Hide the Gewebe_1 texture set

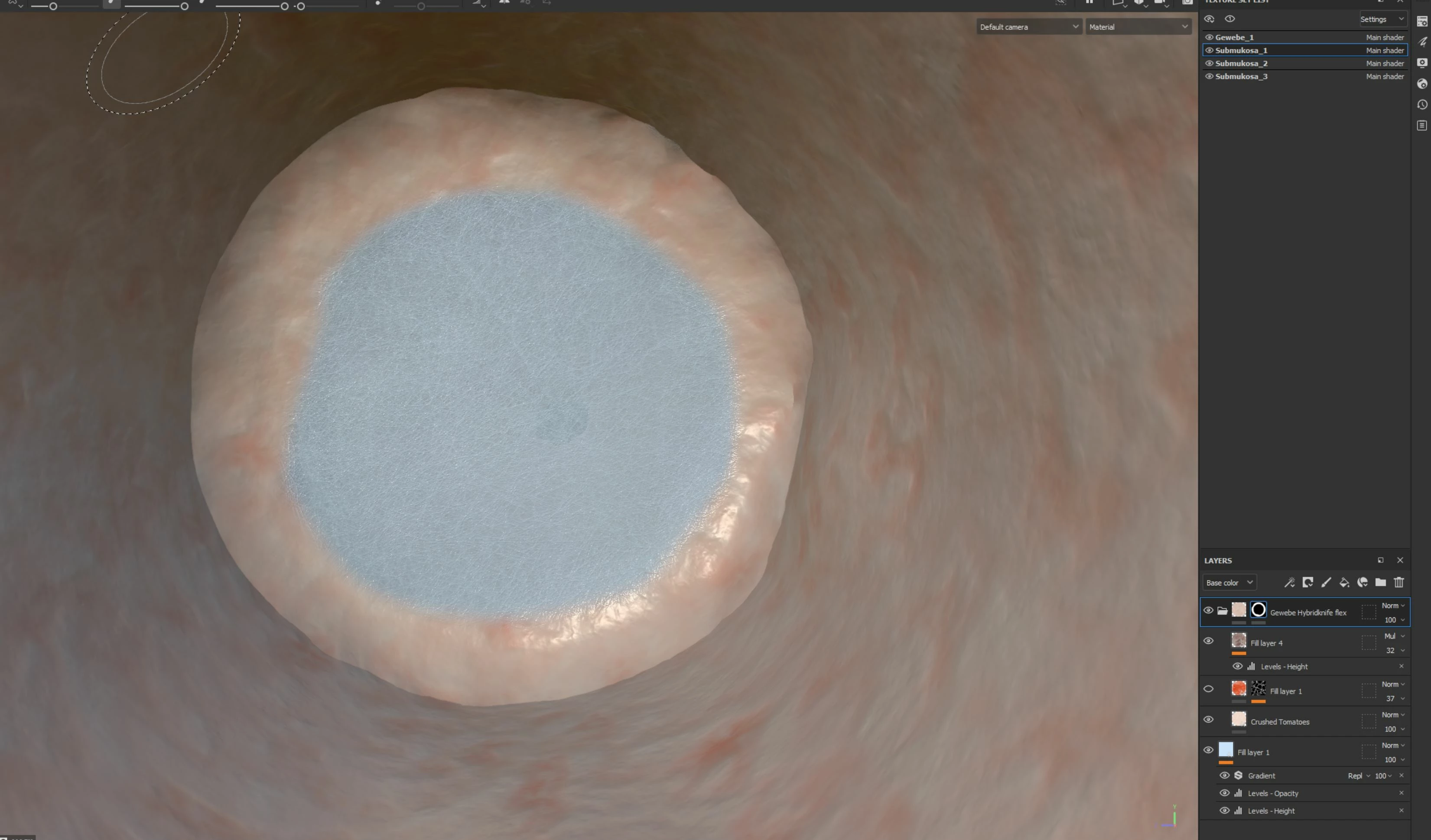pos(1209,37)
